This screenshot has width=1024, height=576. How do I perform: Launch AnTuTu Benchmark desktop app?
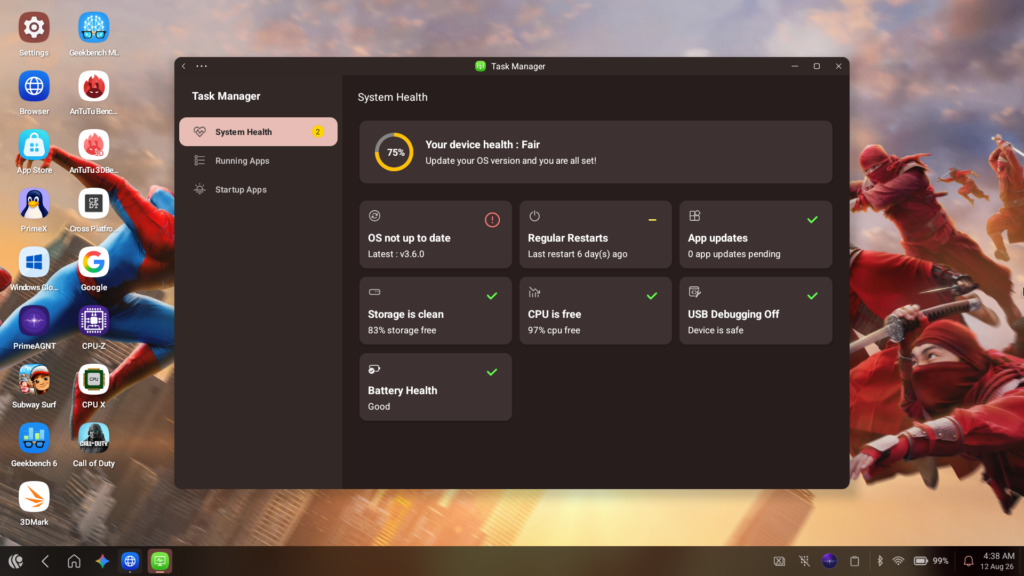click(x=93, y=86)
